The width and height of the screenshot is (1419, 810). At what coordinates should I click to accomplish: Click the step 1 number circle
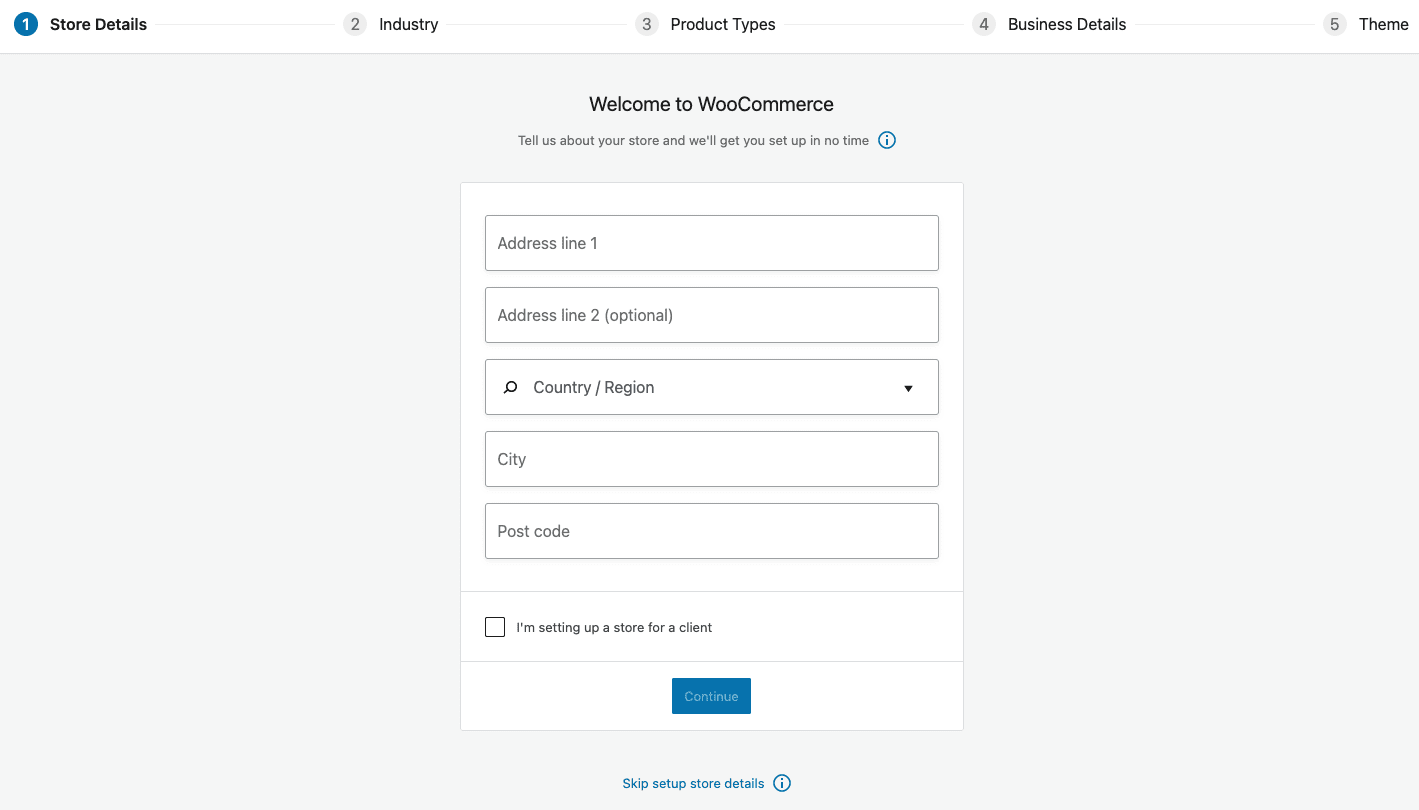click(x=26, y=24)
